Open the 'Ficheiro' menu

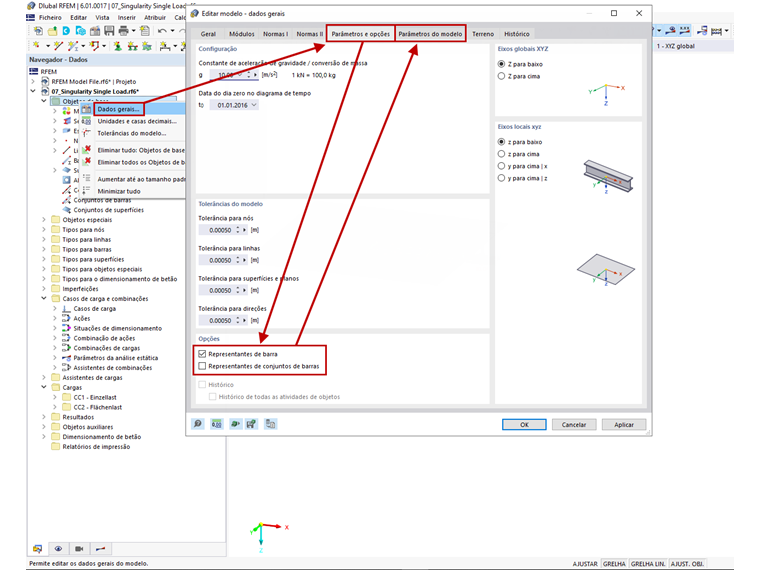coord(50,17)
